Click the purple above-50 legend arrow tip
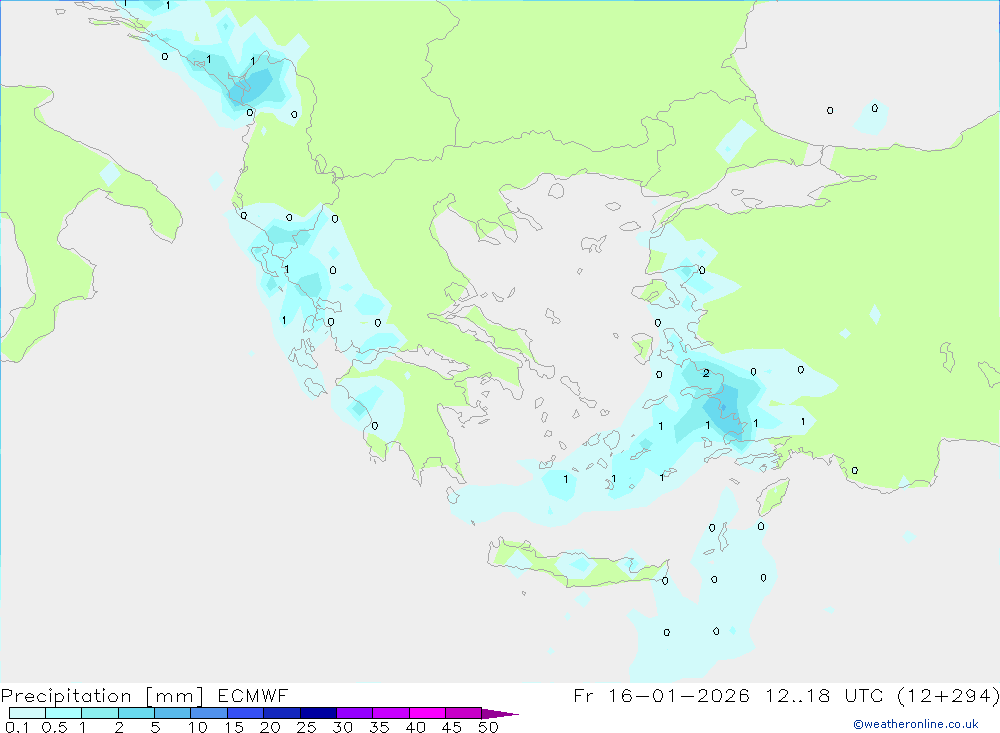 pyautogui.click(x=501, y=714)
